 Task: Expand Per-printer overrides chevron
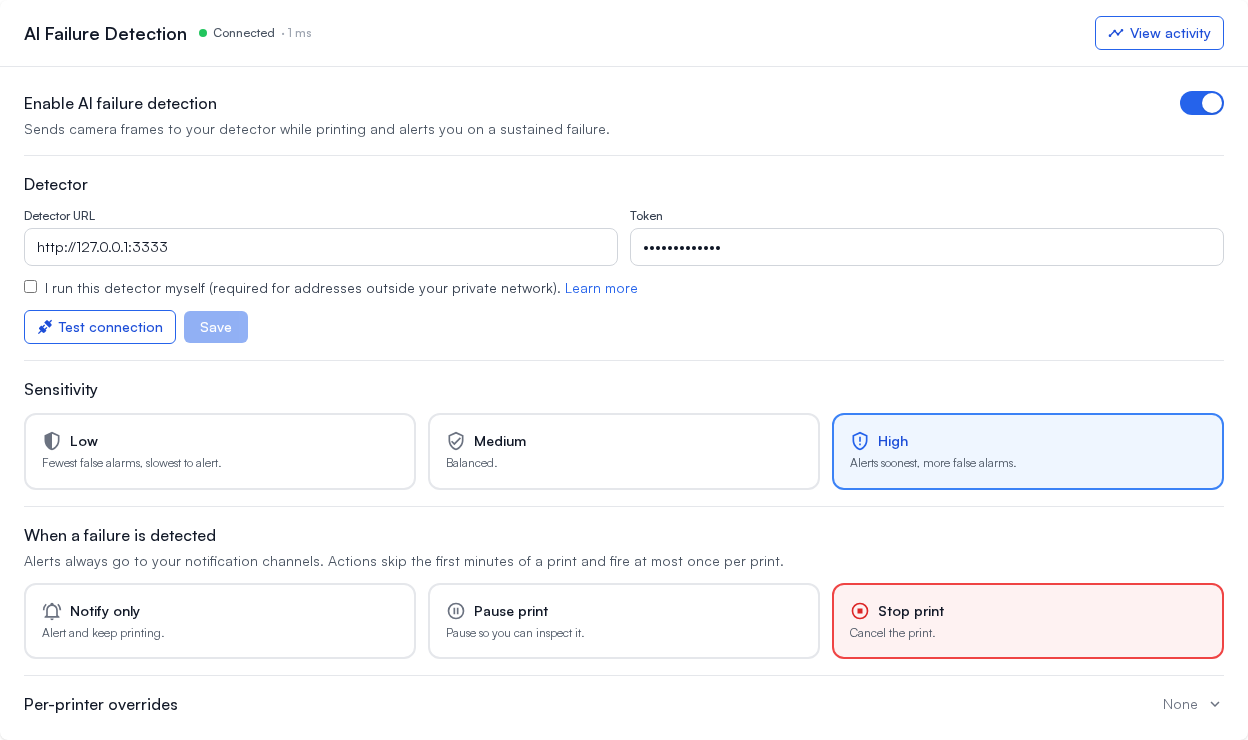pyautogui.click(x=1215, y=704)
